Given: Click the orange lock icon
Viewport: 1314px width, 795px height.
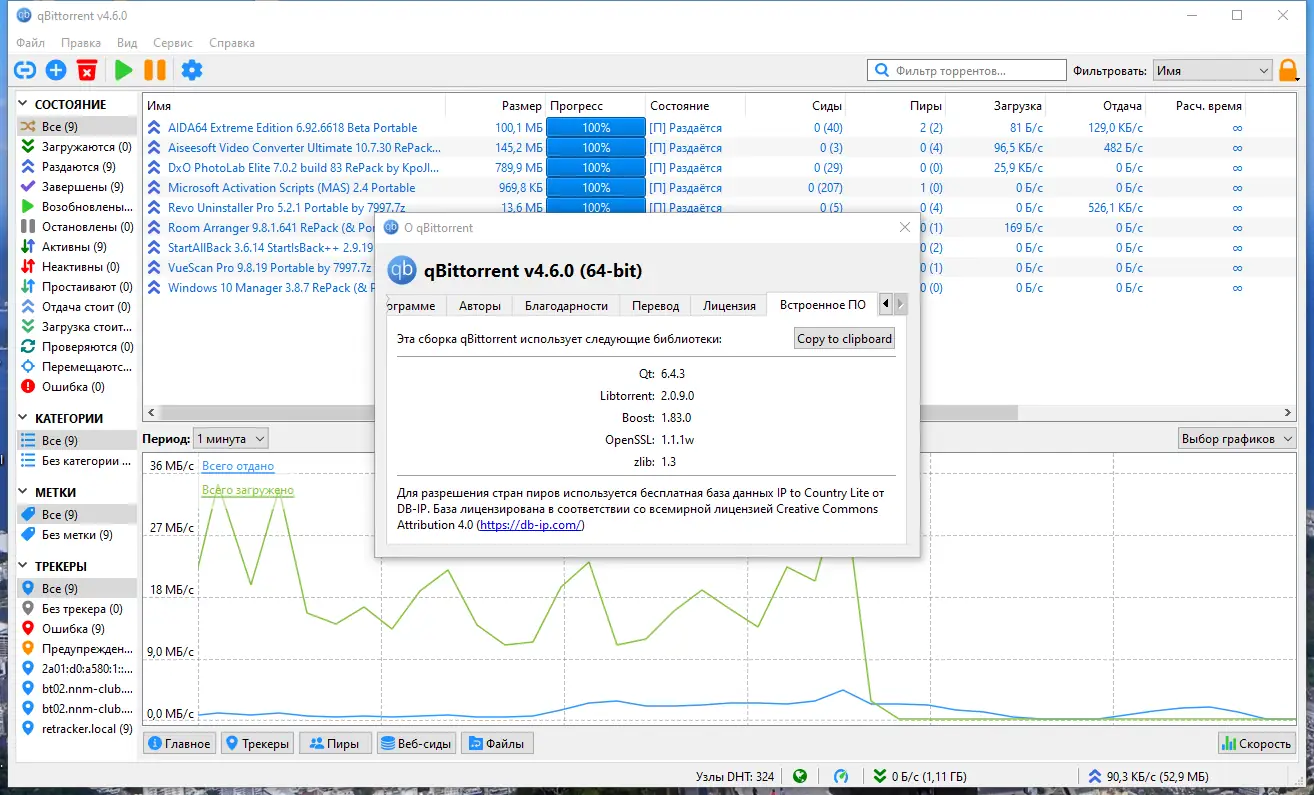Looking at the screenshot, I should (x=1289, y=70).
